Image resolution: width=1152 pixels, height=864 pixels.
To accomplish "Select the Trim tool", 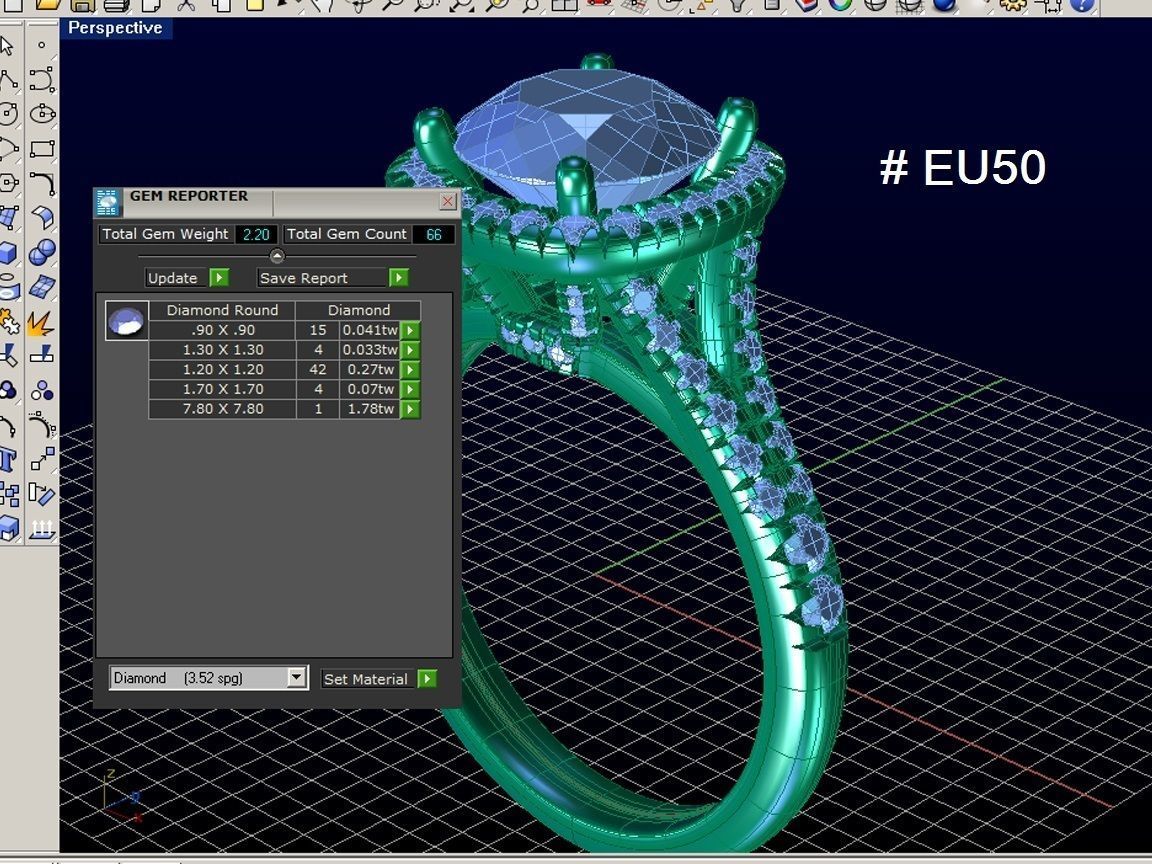I will (7, 356).
